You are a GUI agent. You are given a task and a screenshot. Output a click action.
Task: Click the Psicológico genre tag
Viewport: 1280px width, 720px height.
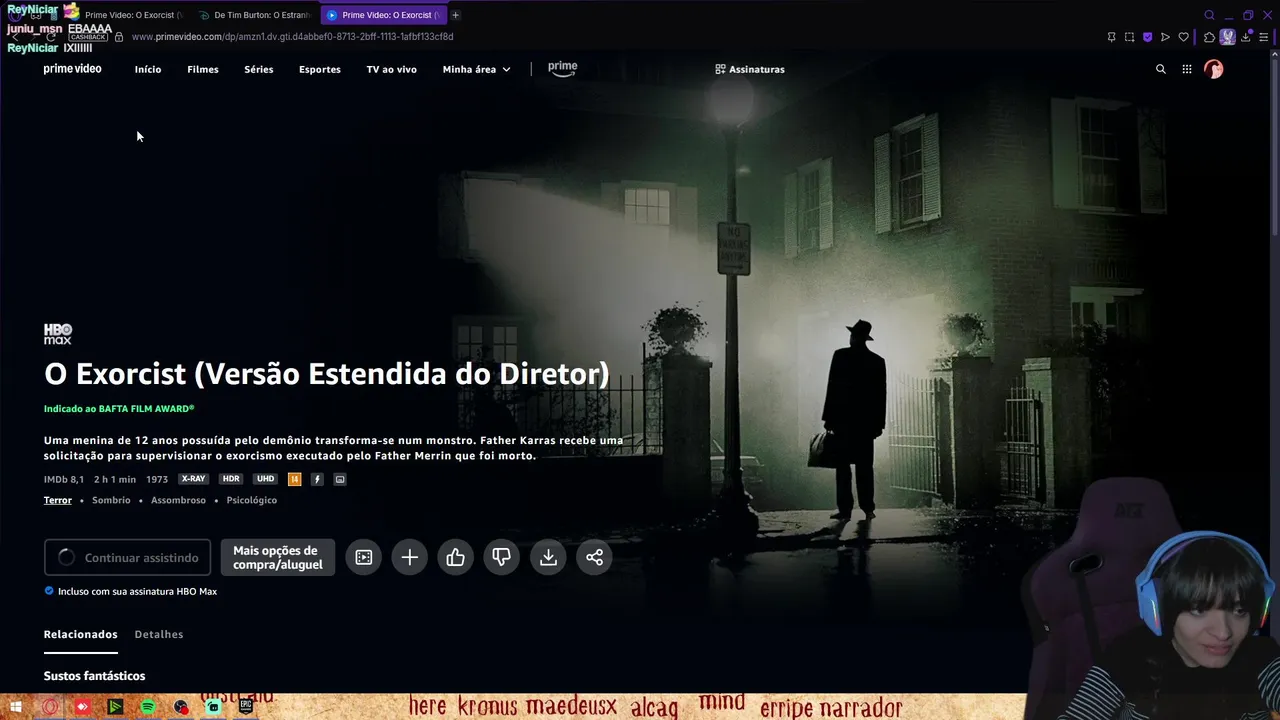click(x=252, y=500)
